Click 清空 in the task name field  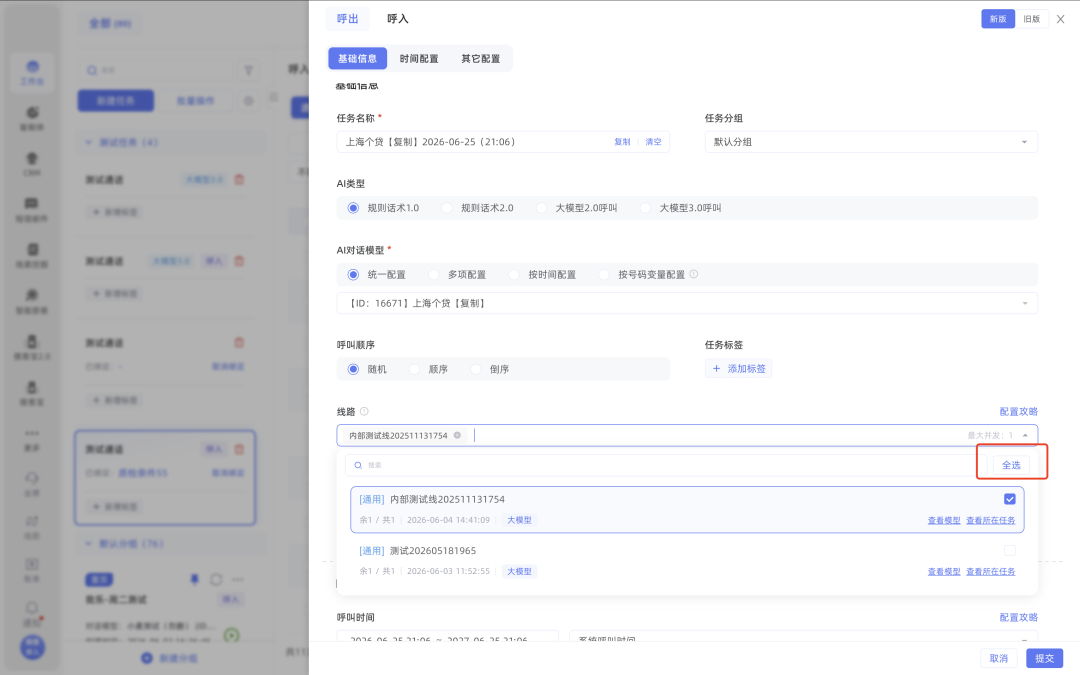point(653,142)
